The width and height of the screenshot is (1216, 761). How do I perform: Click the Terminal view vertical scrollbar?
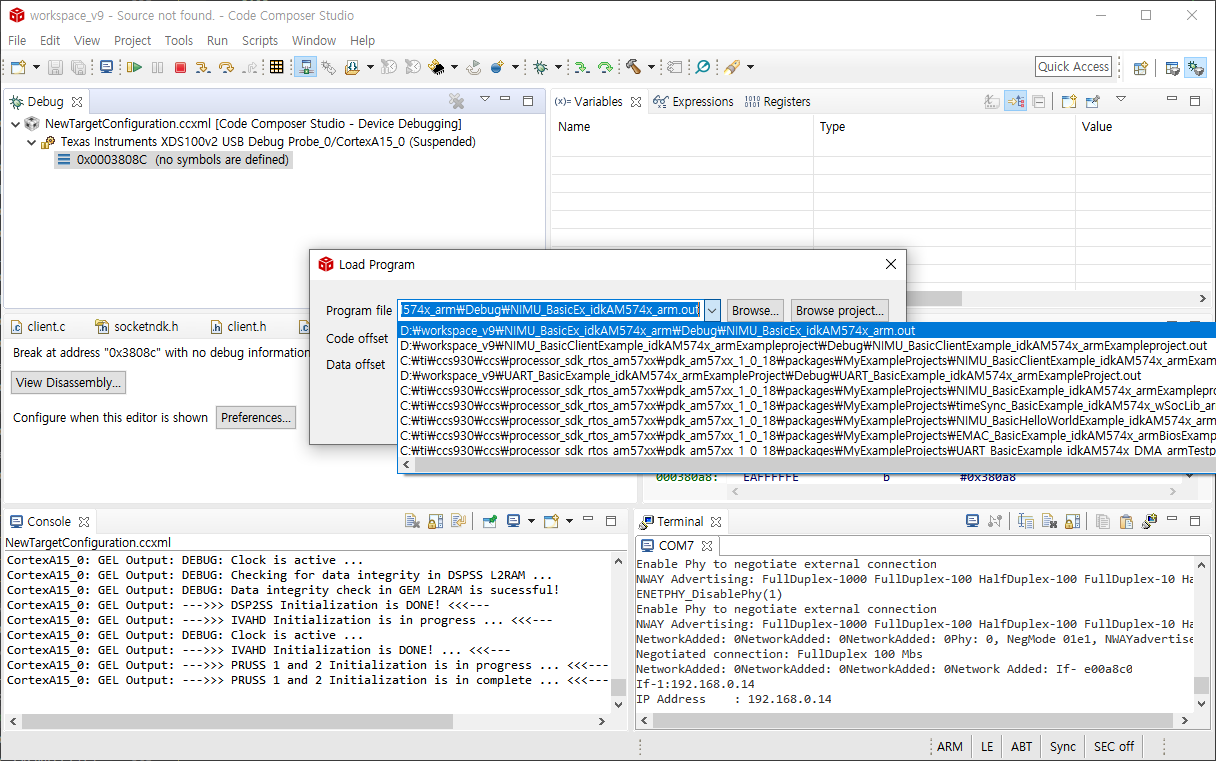point(1202,634)
